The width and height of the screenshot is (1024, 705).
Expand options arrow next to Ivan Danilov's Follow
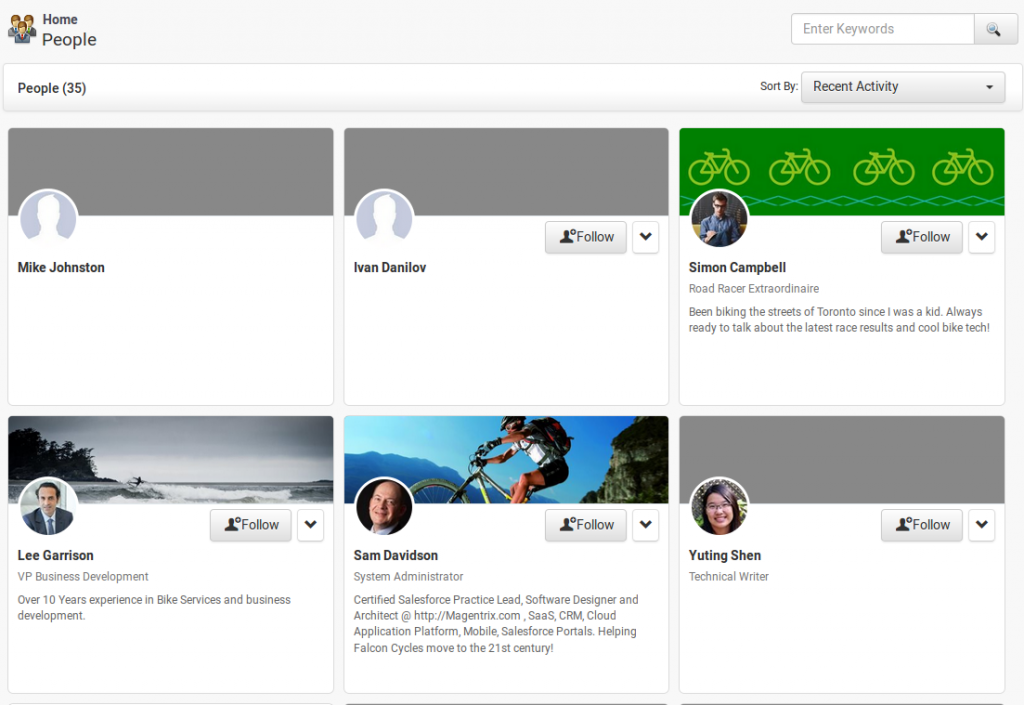tap(646, 237)
